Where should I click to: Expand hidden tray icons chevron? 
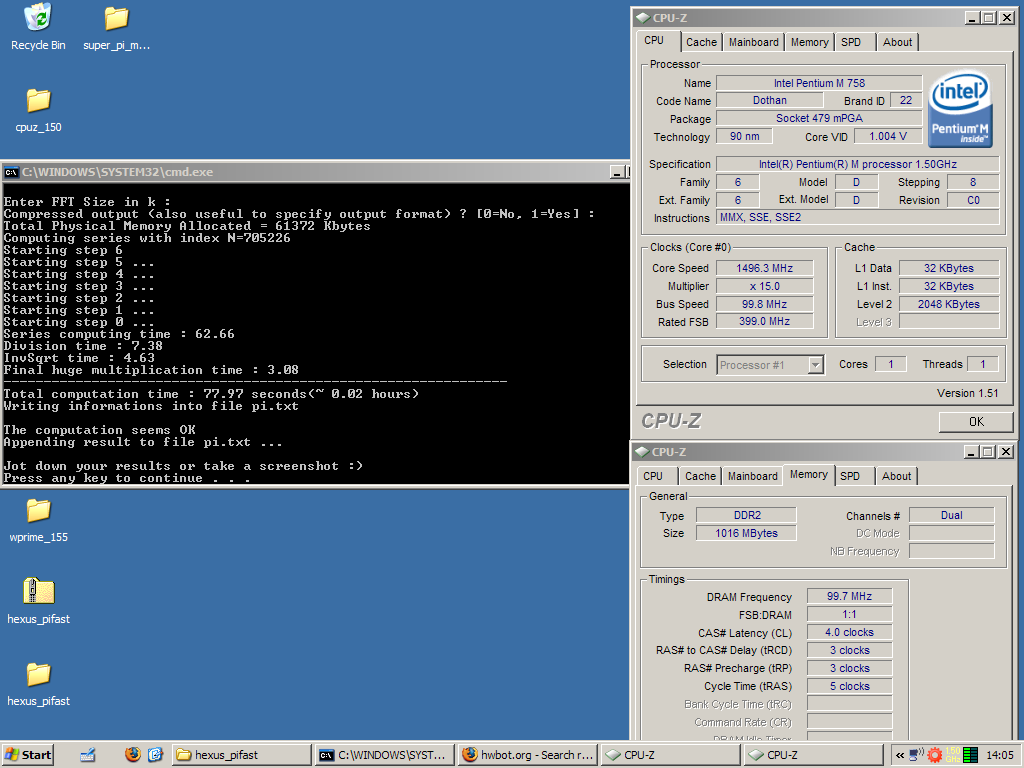click(900, 756)
